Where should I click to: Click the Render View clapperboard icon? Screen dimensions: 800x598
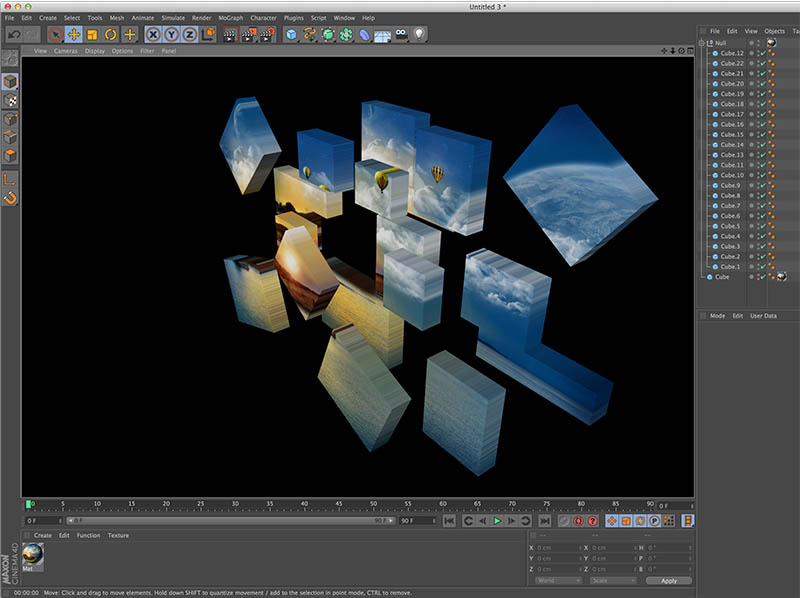tap(230, 35)
